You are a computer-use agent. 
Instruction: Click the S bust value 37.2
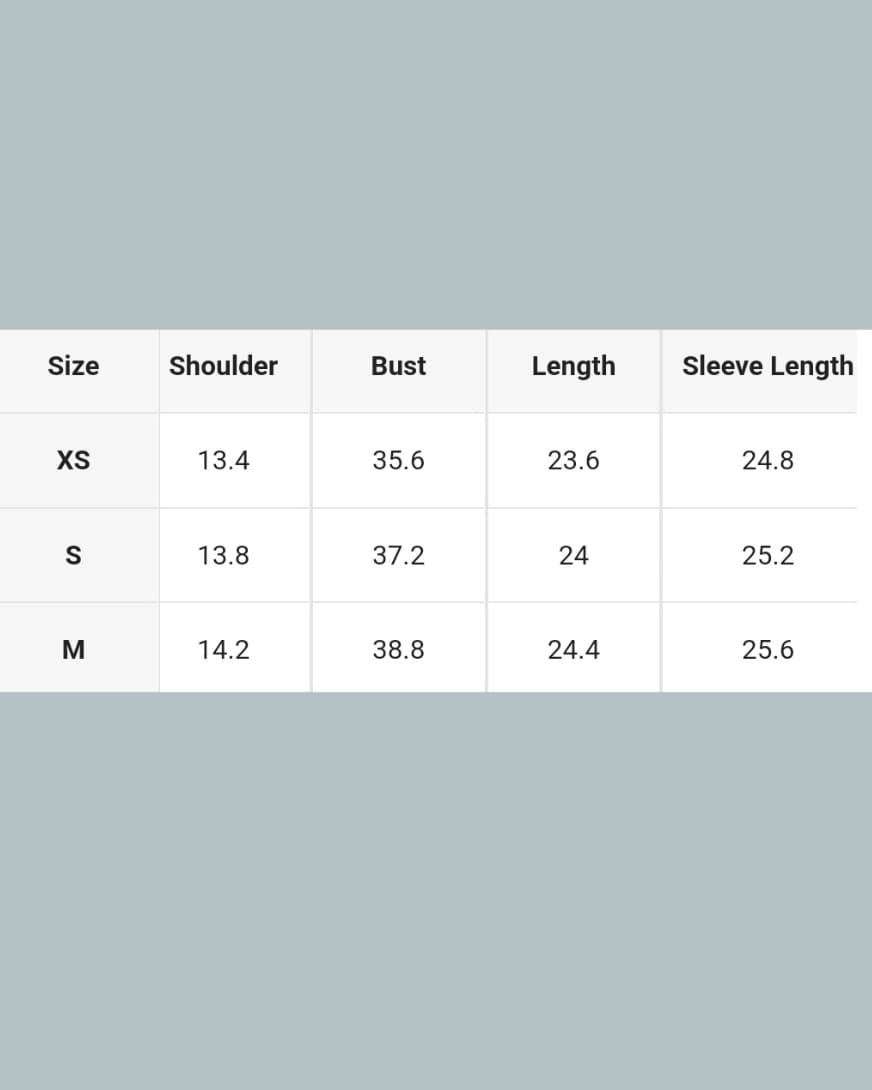(398, 555)
